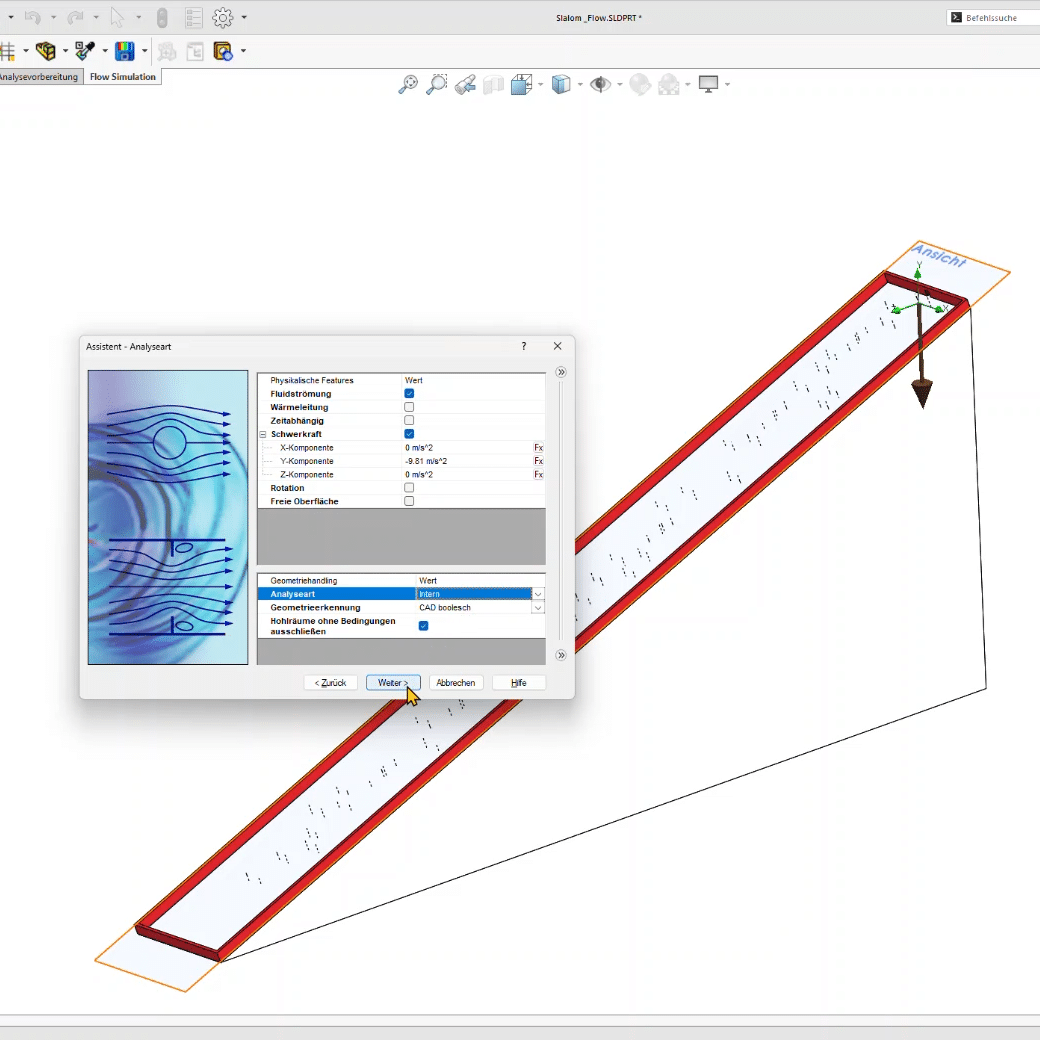This screenshot has height=1040, width=1040.
Task: Open the Analyseart dropdown
Action: [538, 594]
